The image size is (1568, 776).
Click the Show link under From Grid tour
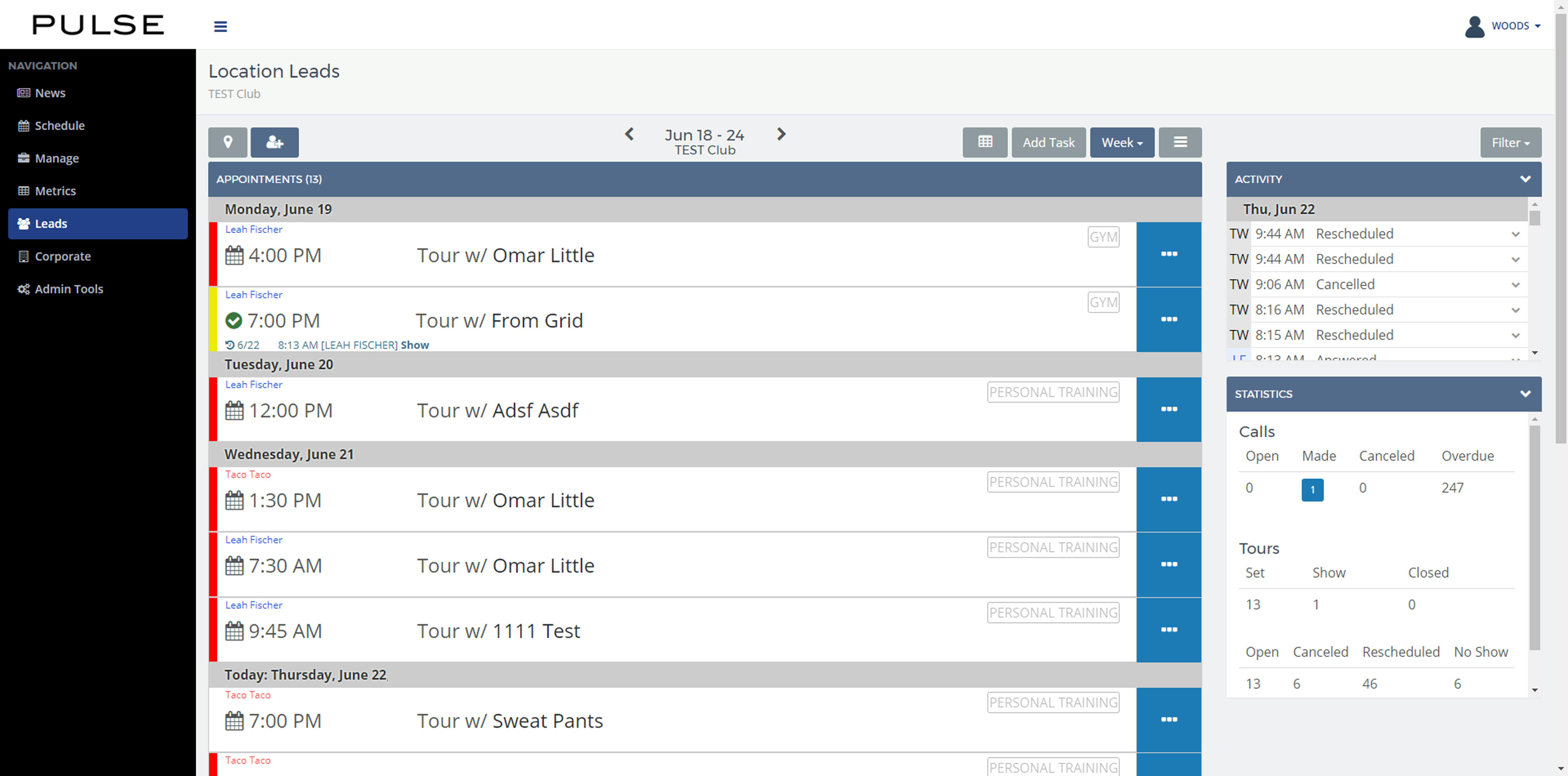[x=415, y=345]
